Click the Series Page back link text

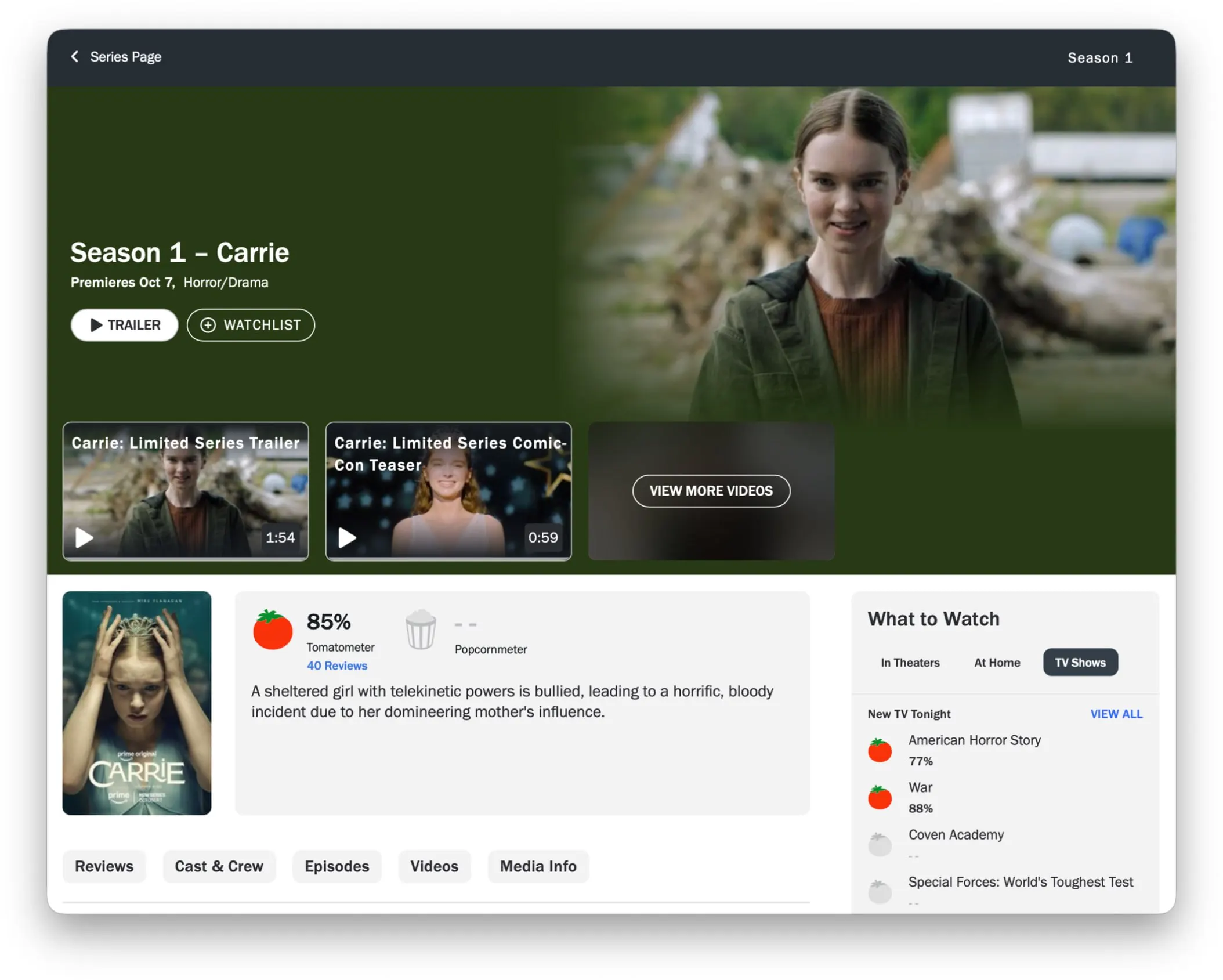point(126,57)
